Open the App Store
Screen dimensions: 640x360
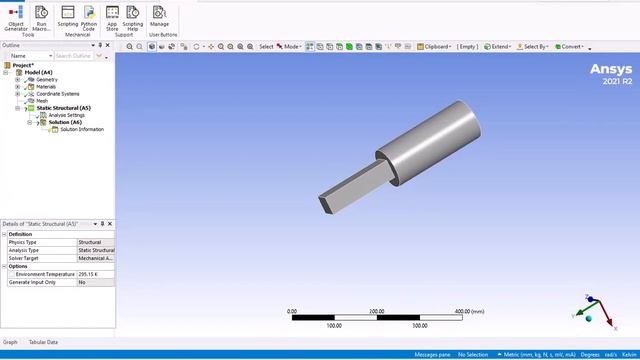[112, 18]
